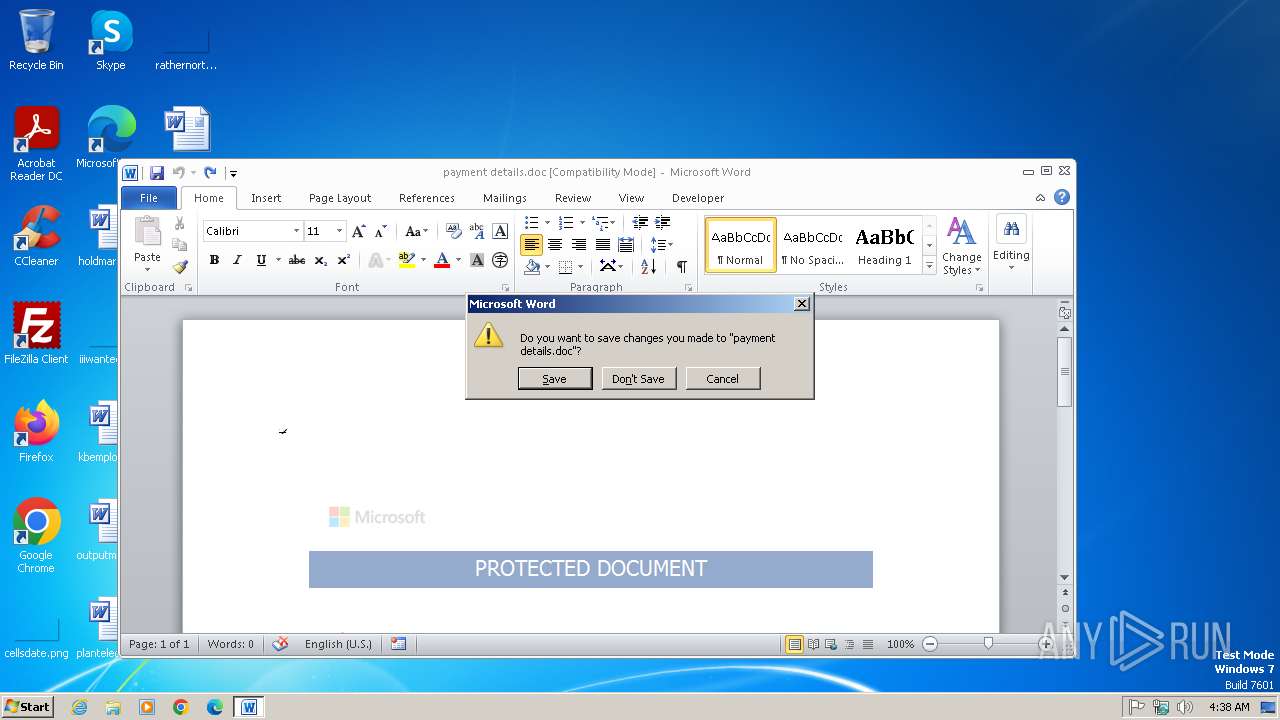
Task: Toggle Justify alignment
Action: point(602,244)
